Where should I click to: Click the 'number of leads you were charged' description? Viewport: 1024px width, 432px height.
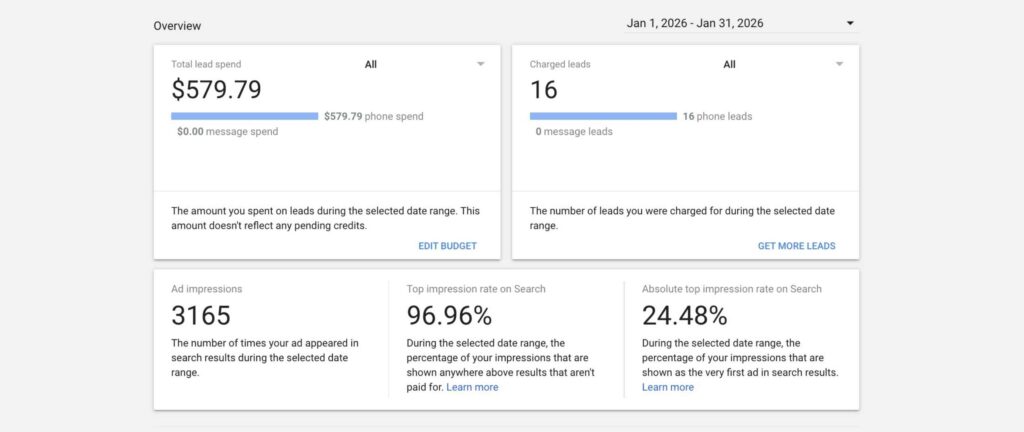coord(682,218)
